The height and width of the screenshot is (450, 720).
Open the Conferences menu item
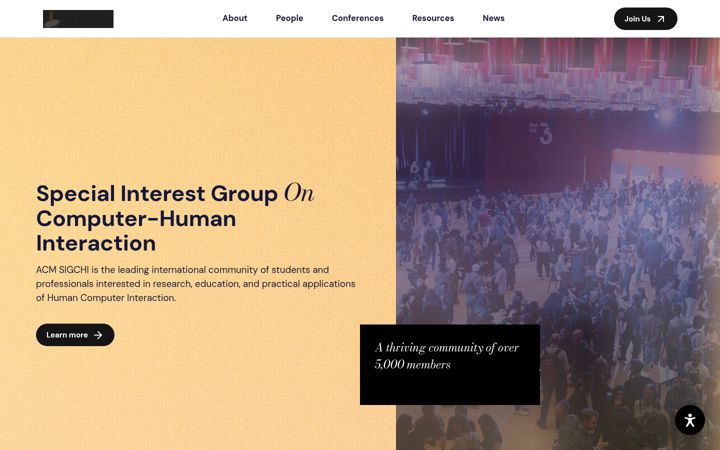(357, 18)
